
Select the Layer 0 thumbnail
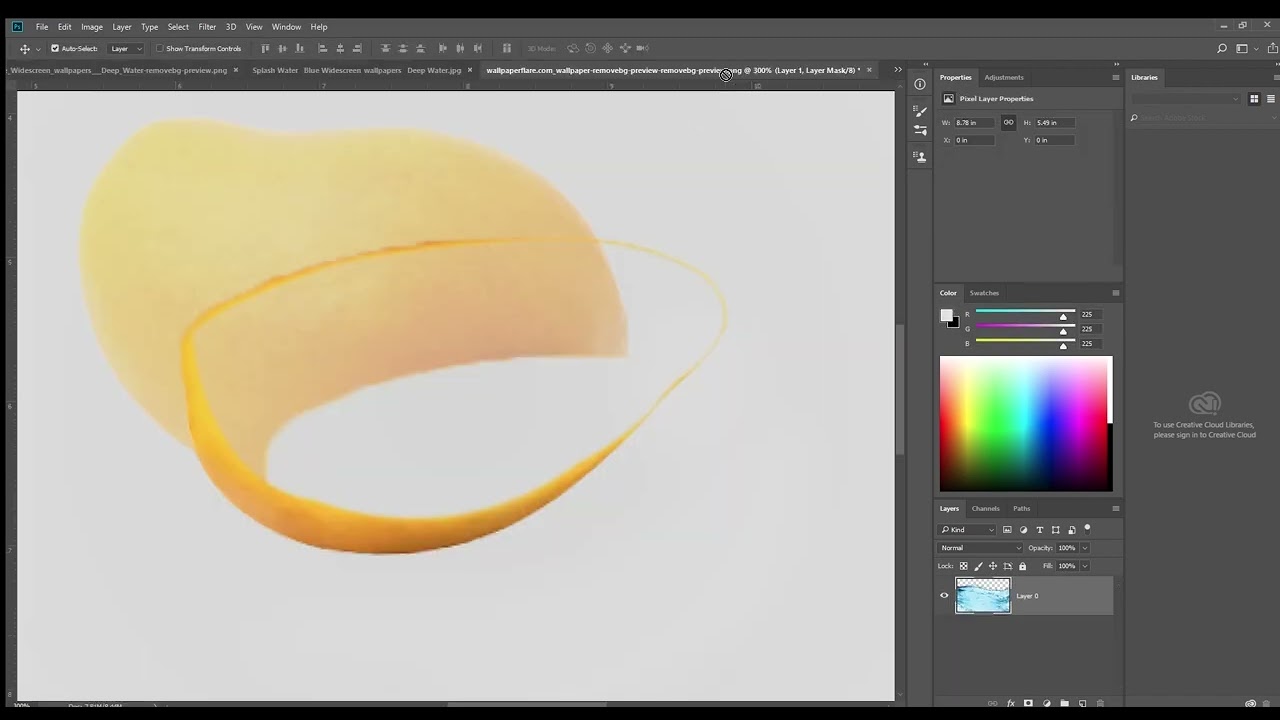pos(983,595)
